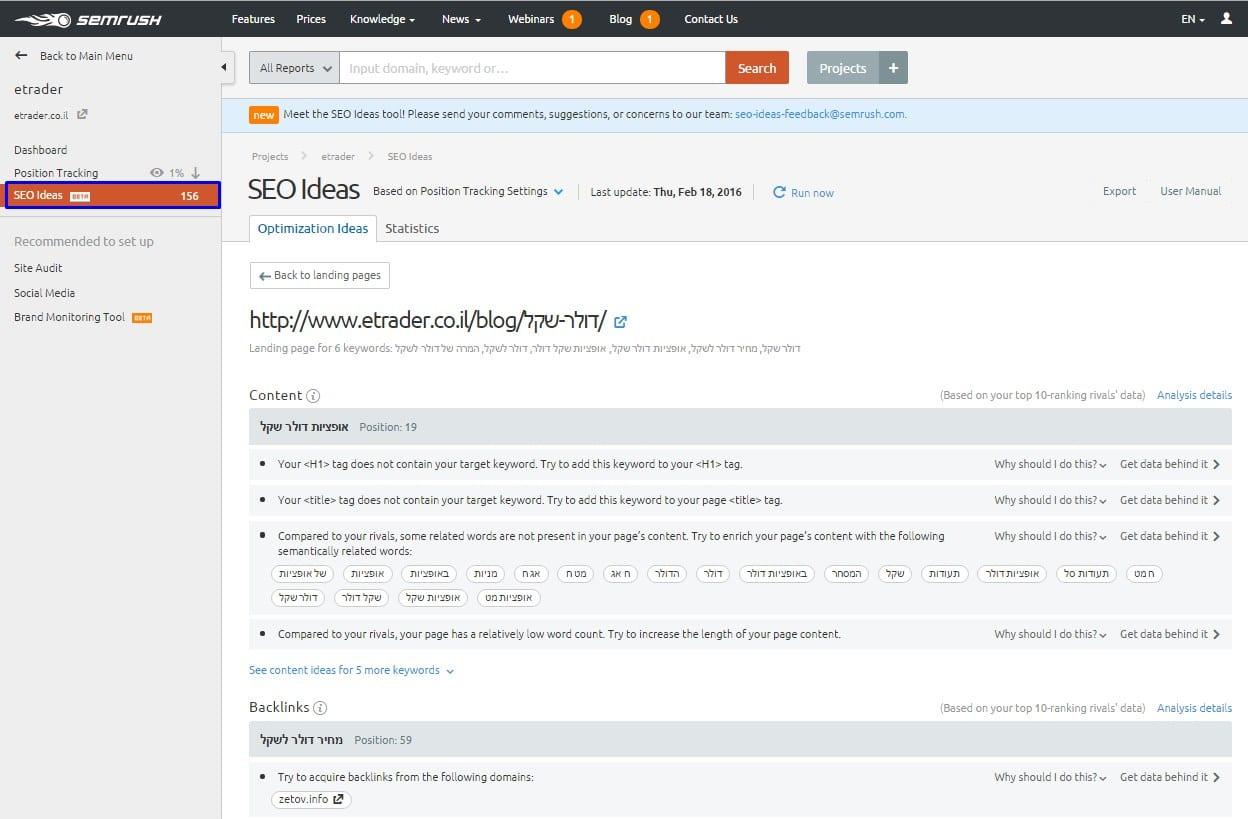Expand Why should I do this for title tag
This screenshot has height=819, width=1248.
pos(1050,500)
